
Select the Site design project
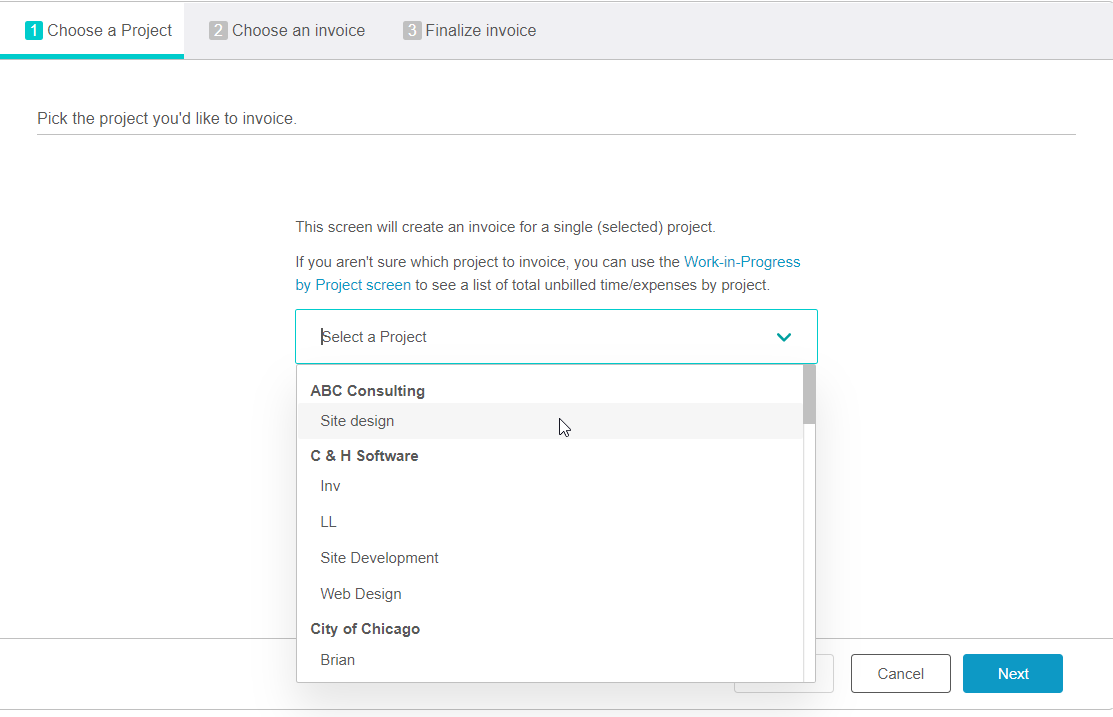357,421
